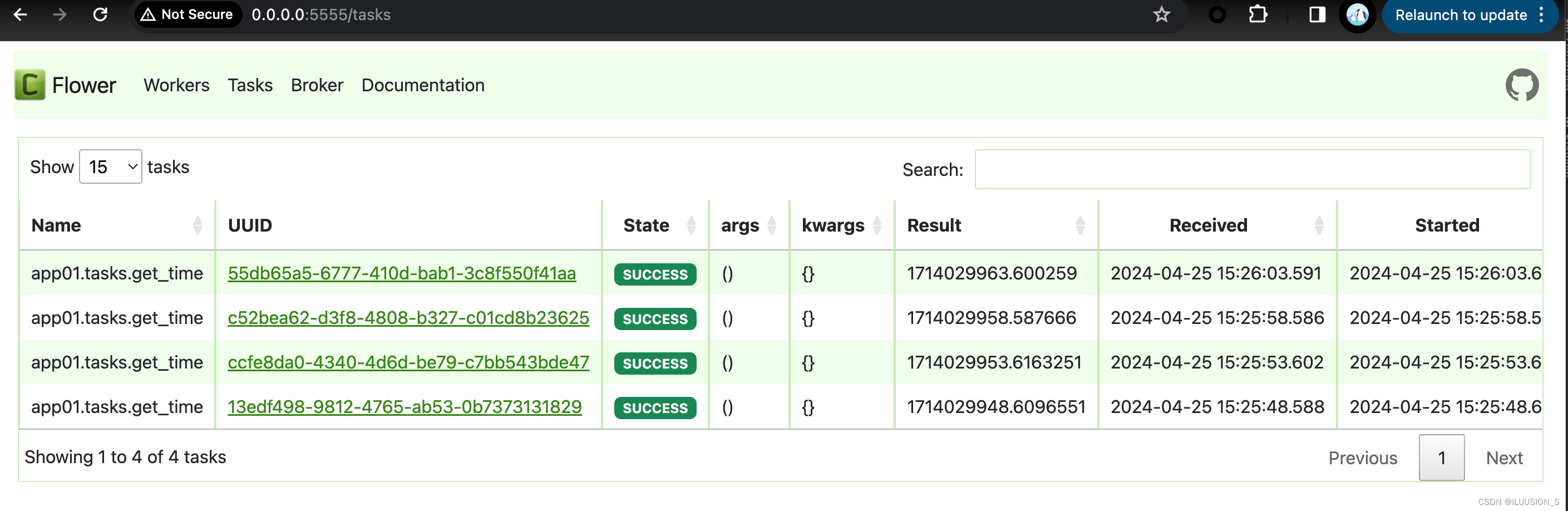The image size is (1568, 511).
Task: Click app01.tasks.get_time in the 13edf498 row
Action: tap(117, 407)
